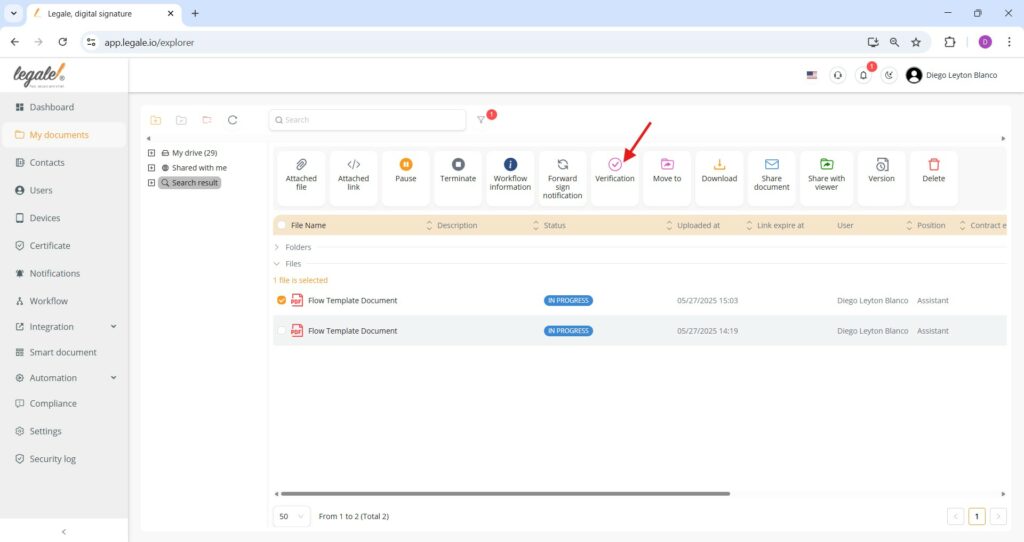Viewport: 1024px width, 542px height.
Task: Delete the selected document
Action: coord(933,178)
